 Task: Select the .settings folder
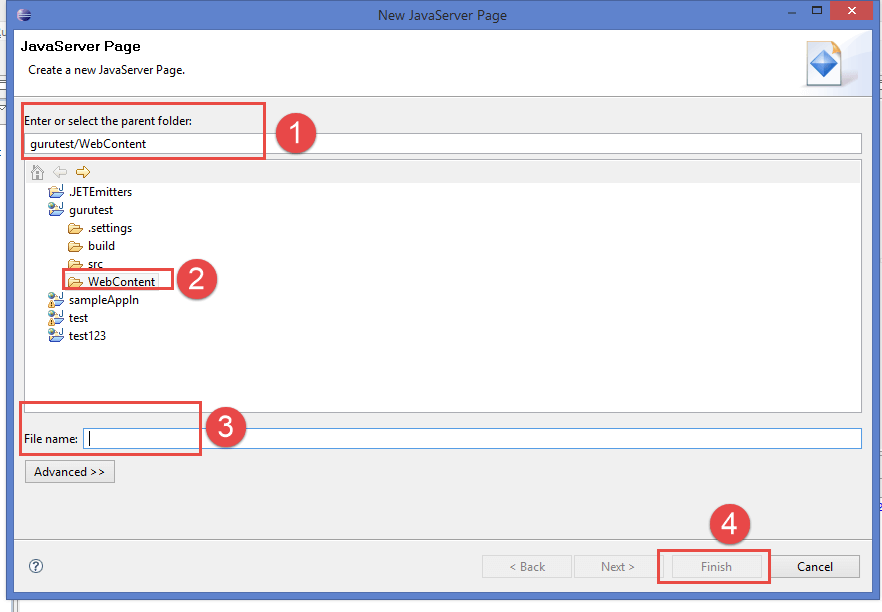(109, 228)
